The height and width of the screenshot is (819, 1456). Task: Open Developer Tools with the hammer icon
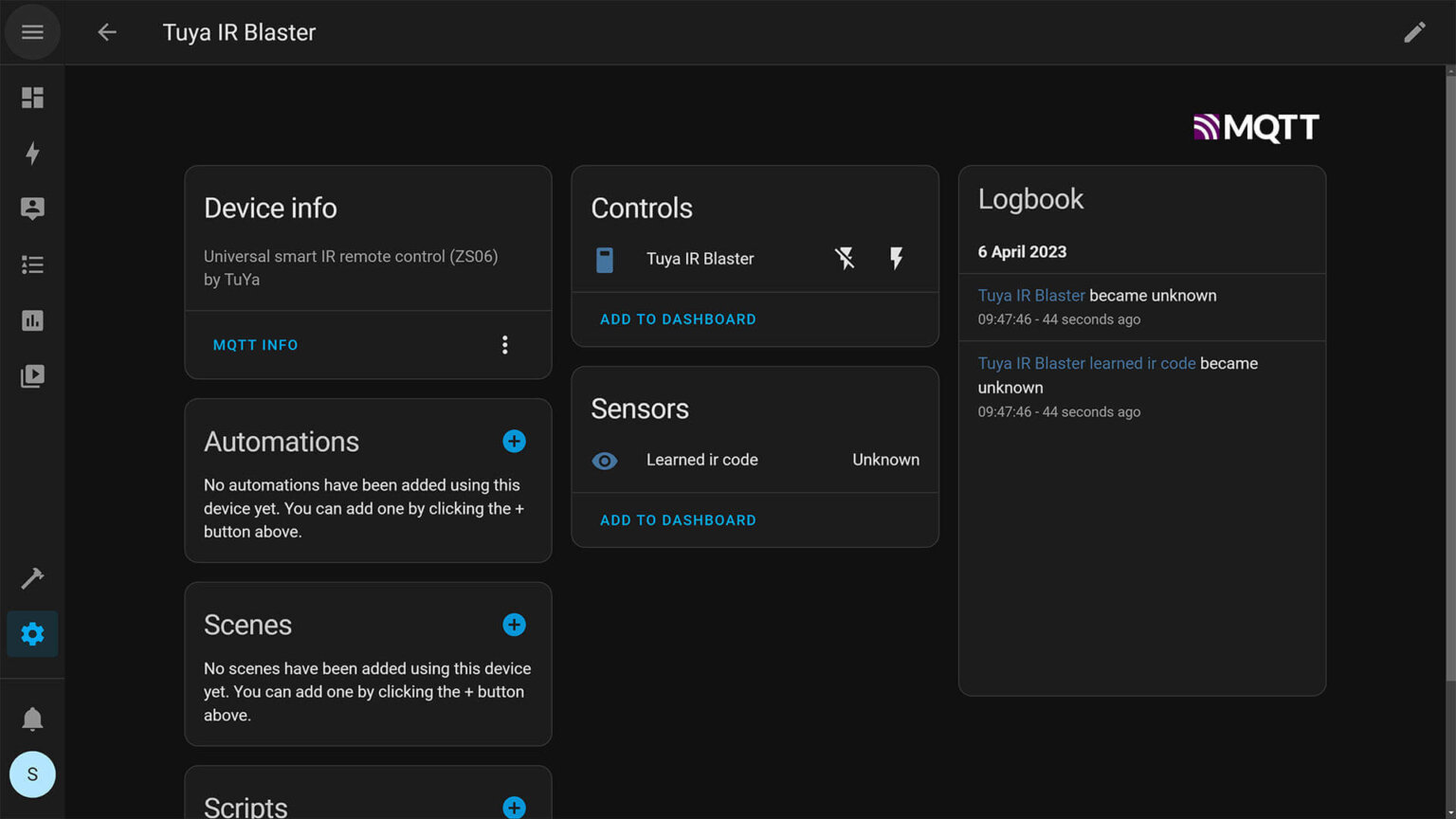coord(32,577)
